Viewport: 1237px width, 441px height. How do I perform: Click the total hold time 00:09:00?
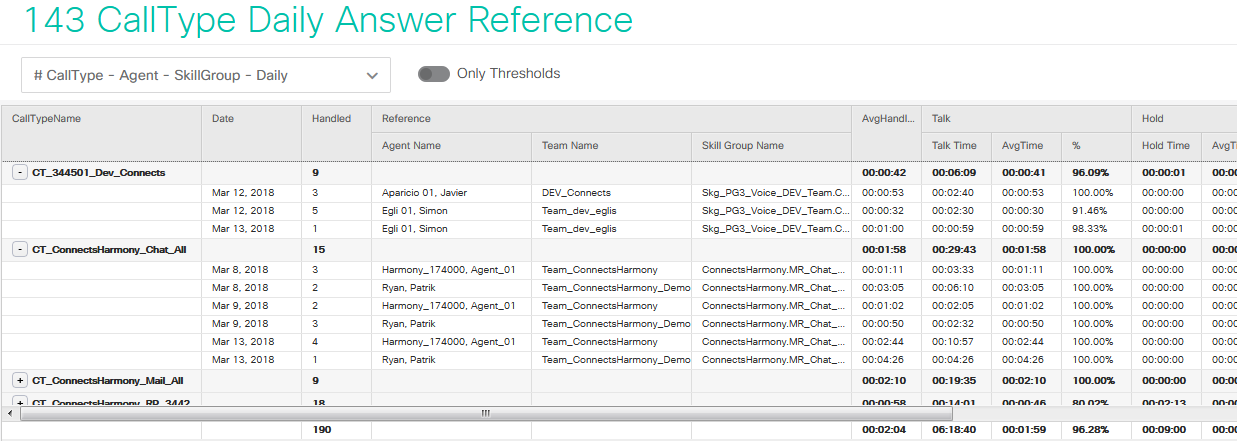1165,430
